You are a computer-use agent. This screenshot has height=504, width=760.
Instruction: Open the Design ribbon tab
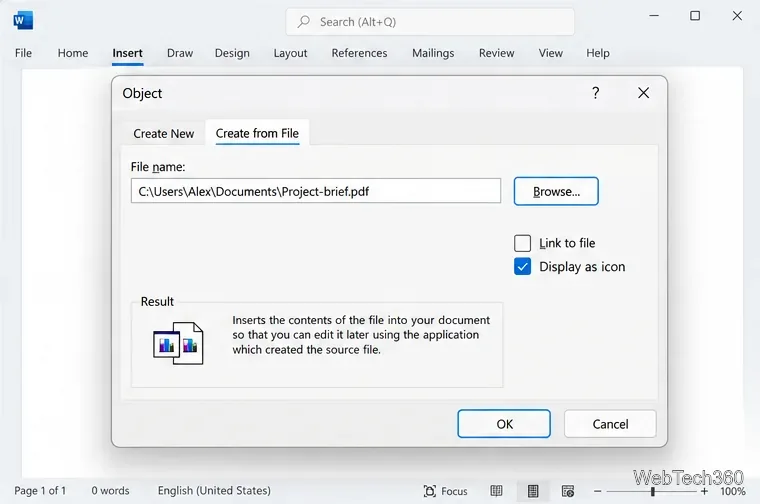click(x=232, y=53)
